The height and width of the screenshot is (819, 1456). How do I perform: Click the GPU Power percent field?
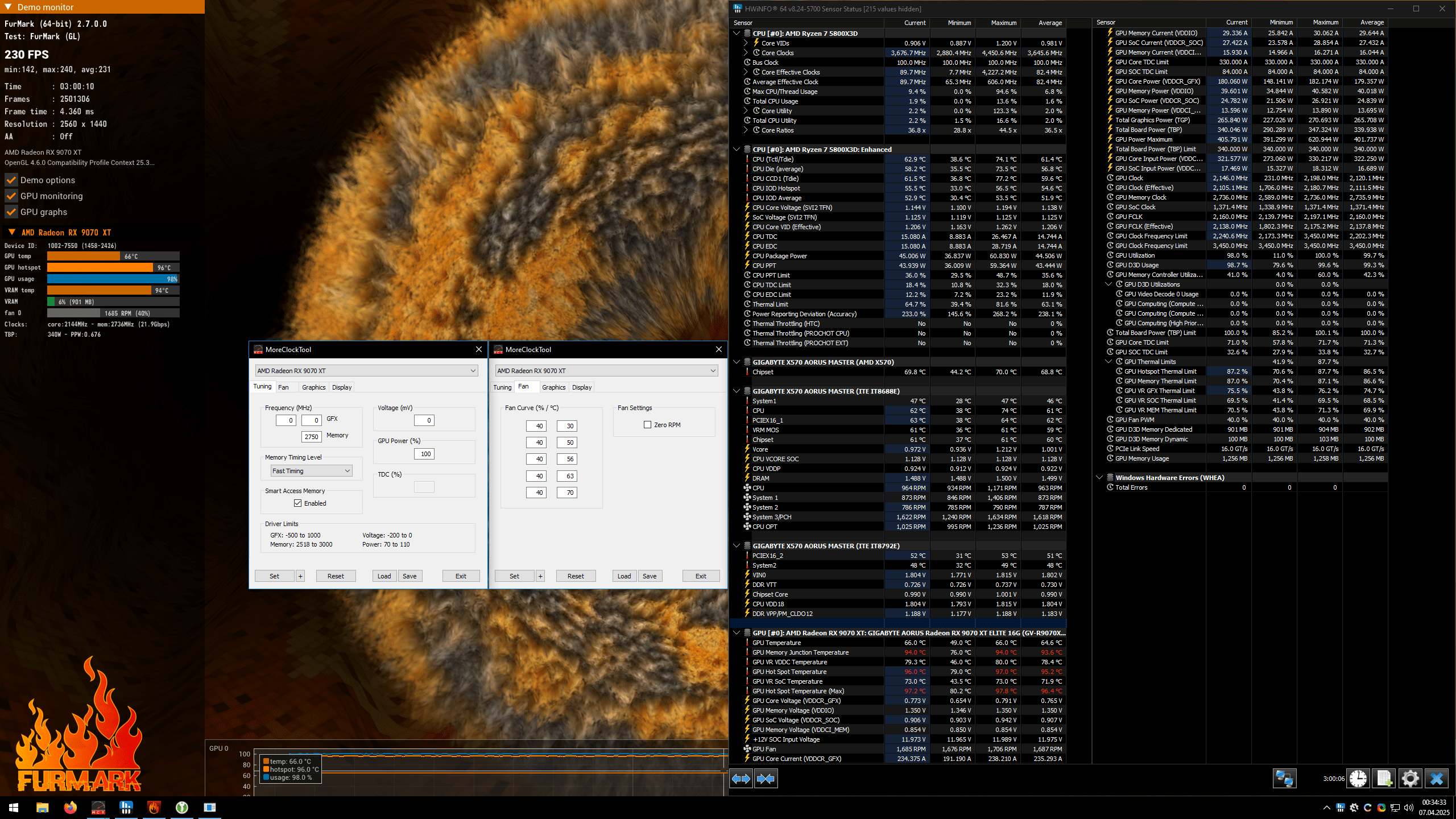pyautogui.click(x=425, y=454)
